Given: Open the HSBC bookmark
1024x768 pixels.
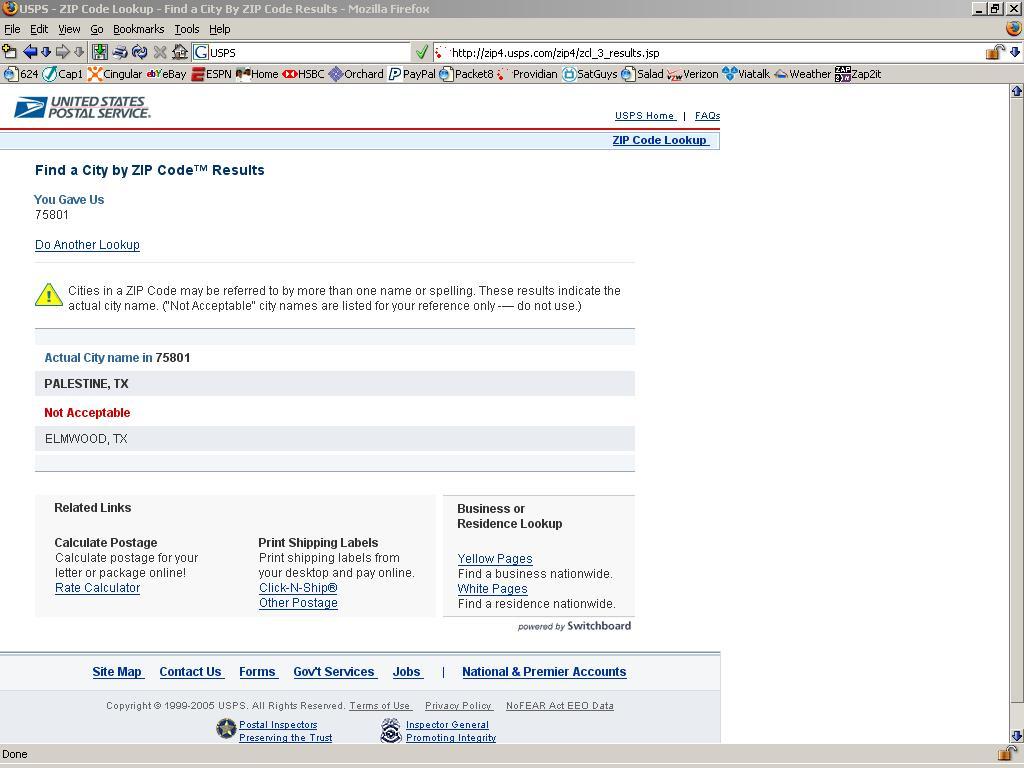Looking at the screenshot, I should (x=303, y=74).
